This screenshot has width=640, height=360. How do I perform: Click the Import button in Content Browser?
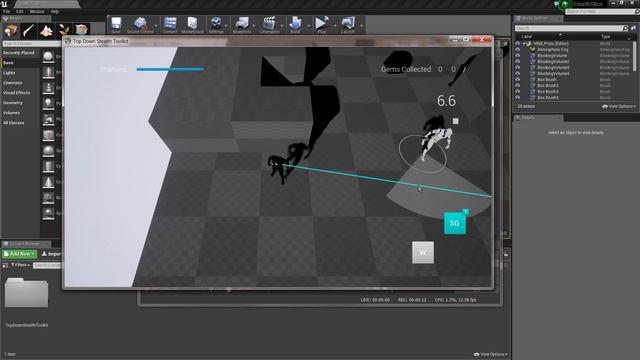51,254
